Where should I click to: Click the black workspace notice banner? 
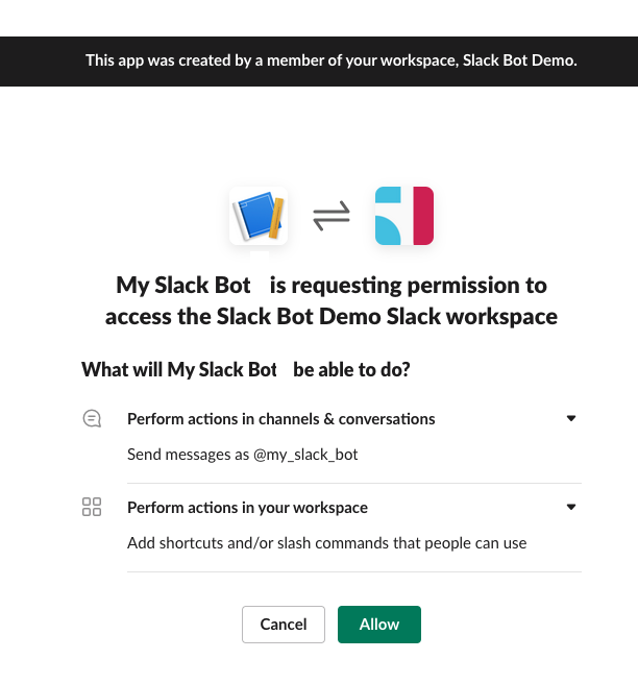(319, 61)
